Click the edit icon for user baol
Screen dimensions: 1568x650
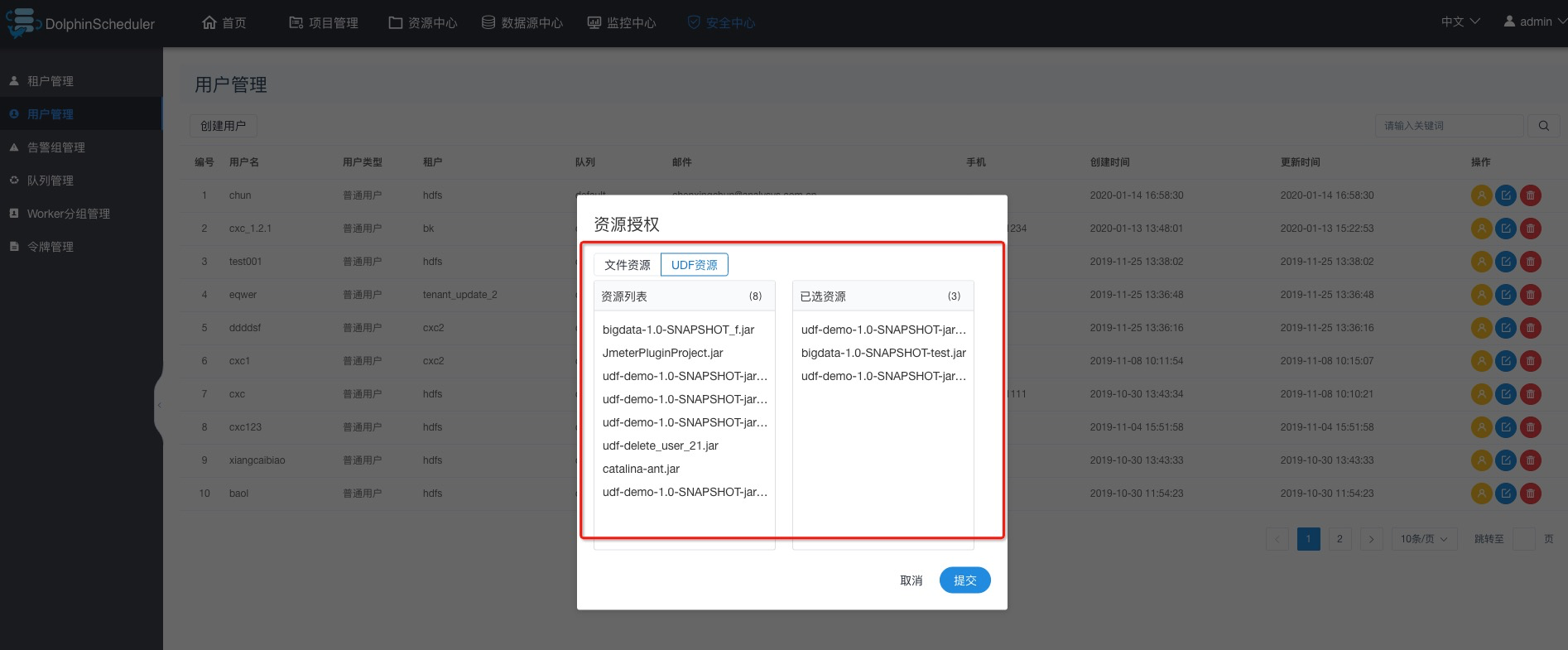1506,494
